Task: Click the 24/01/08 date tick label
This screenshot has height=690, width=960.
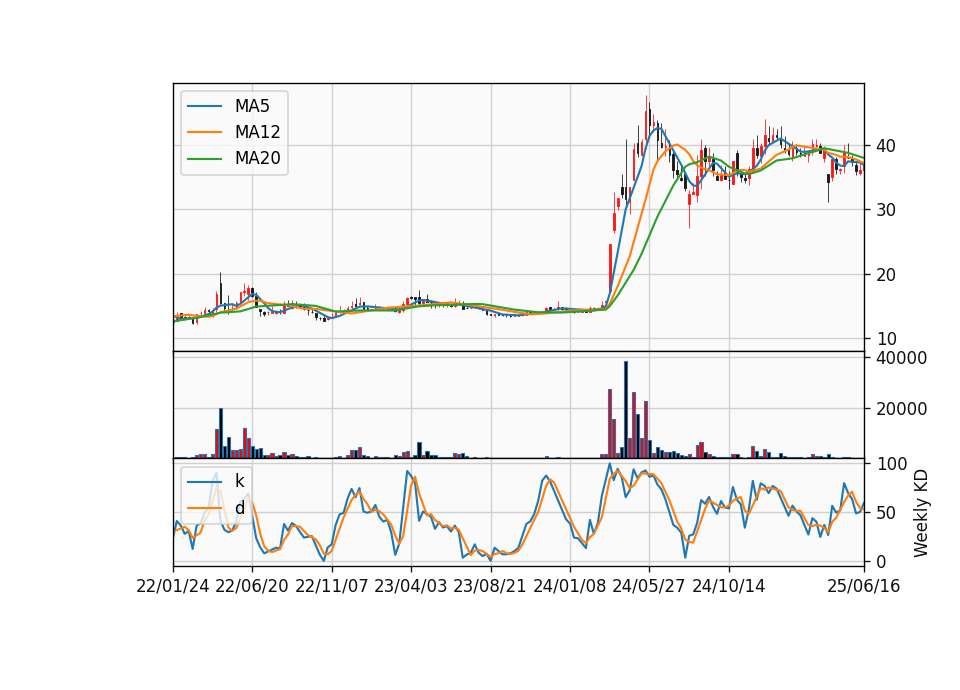Action: (x=570, y=586)
